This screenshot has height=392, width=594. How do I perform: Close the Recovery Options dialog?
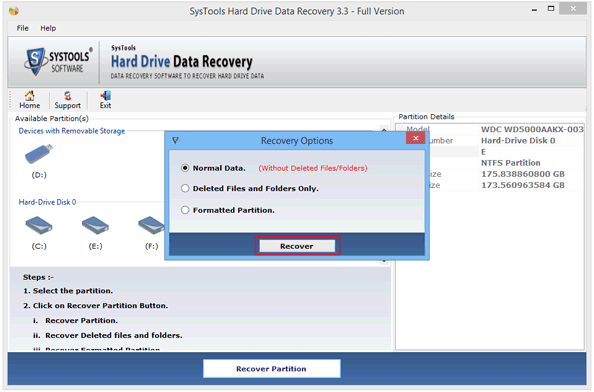click(415, 138)
